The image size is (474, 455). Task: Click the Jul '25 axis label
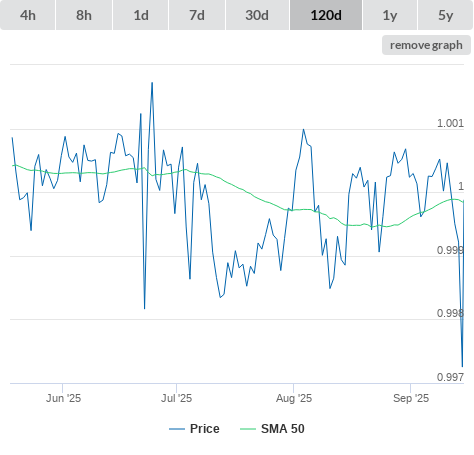tap(177, 398)
